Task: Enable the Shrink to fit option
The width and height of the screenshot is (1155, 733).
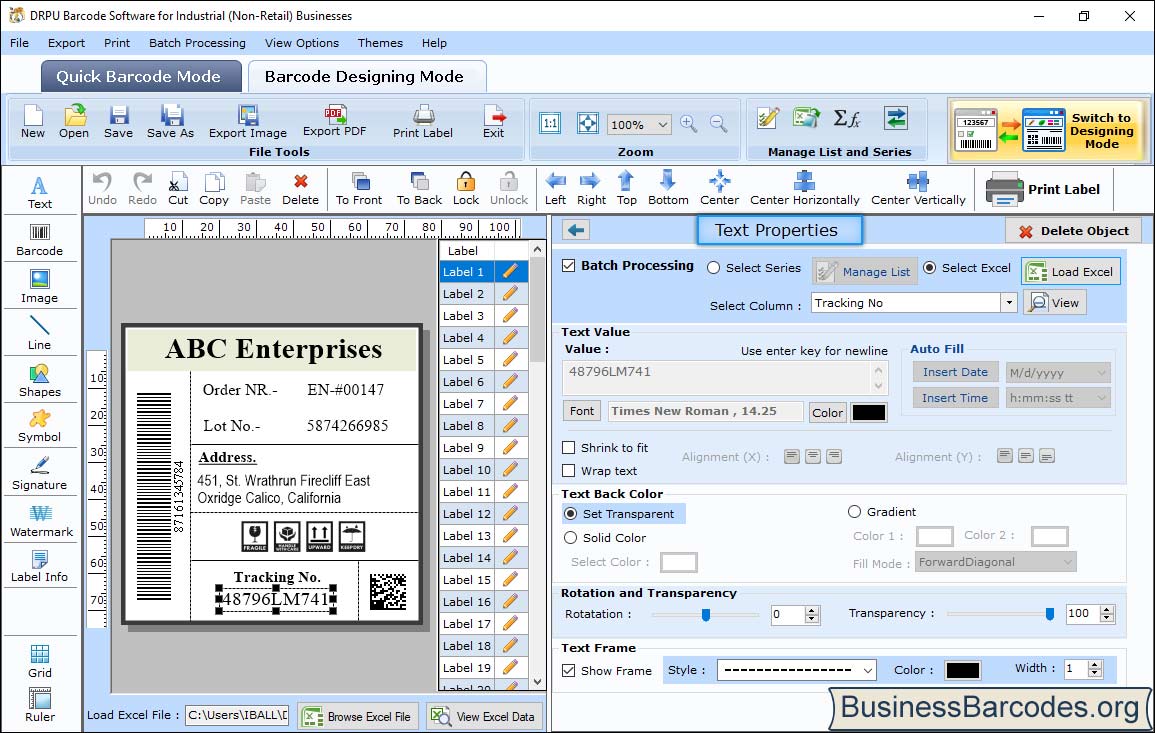Action: (x=569, y=448)
